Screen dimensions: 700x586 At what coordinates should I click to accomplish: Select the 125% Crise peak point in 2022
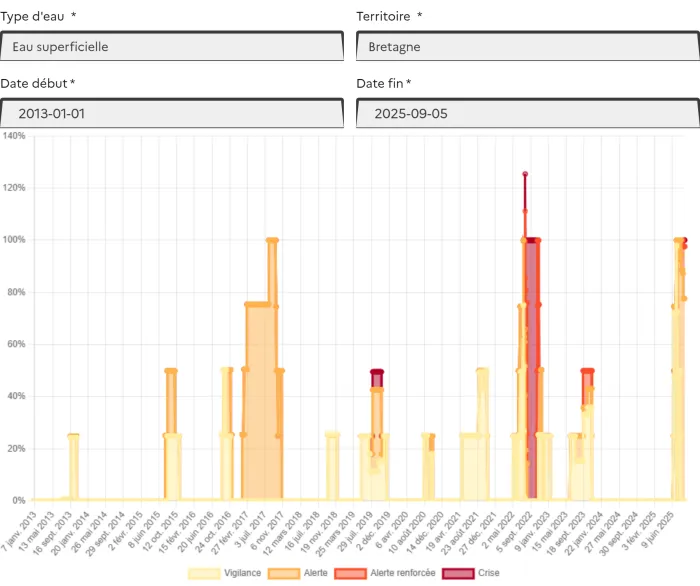(525, 174)
